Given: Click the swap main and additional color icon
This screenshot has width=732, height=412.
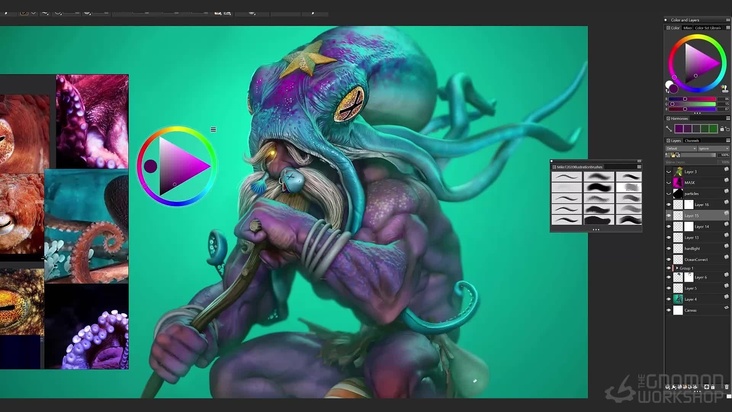Looking at the screenshot, I should tap(668, 90).
